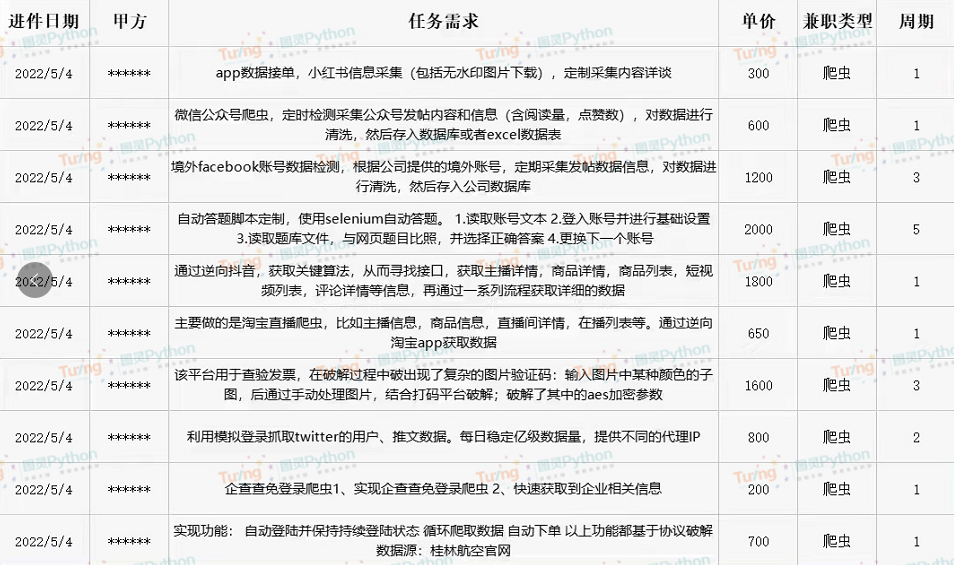
Task: Click the 2022/5/4 date in the 300 price row
Action: [x=44, y=74]
